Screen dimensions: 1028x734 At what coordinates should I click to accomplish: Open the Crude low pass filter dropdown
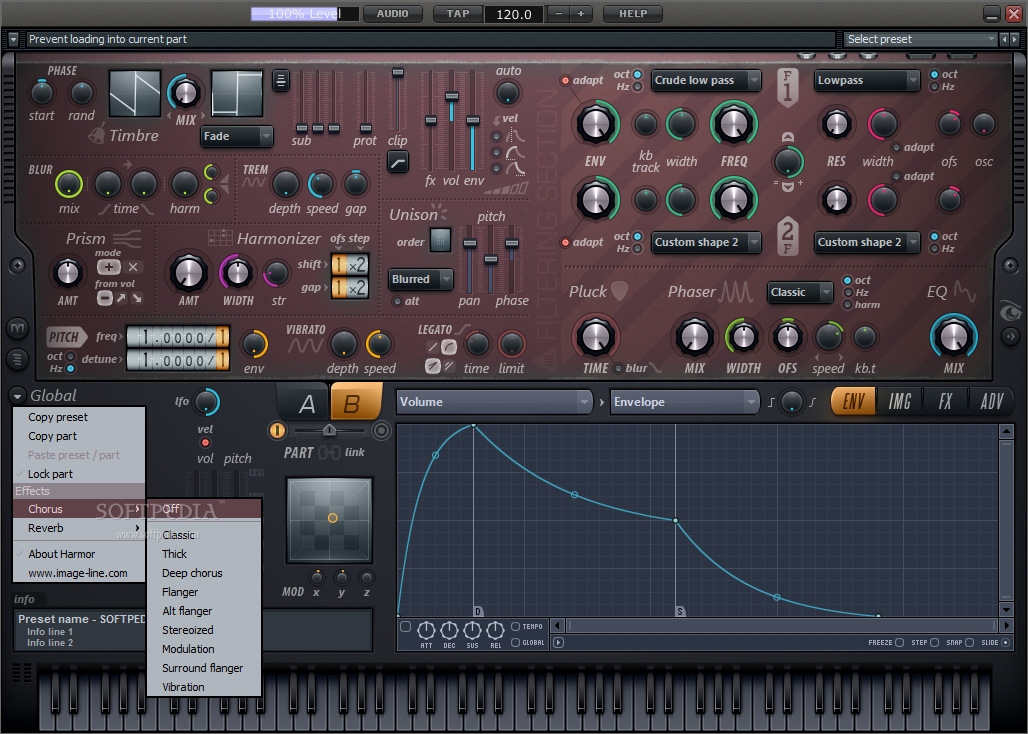706,81
